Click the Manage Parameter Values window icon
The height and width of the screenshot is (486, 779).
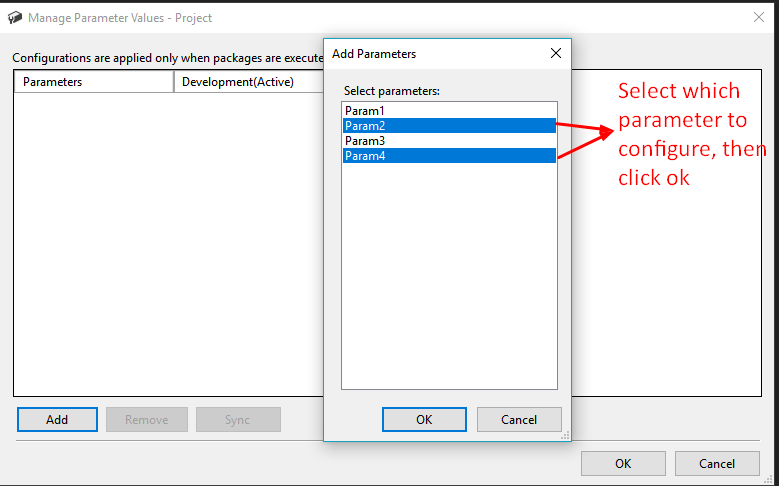click(15, 18)
